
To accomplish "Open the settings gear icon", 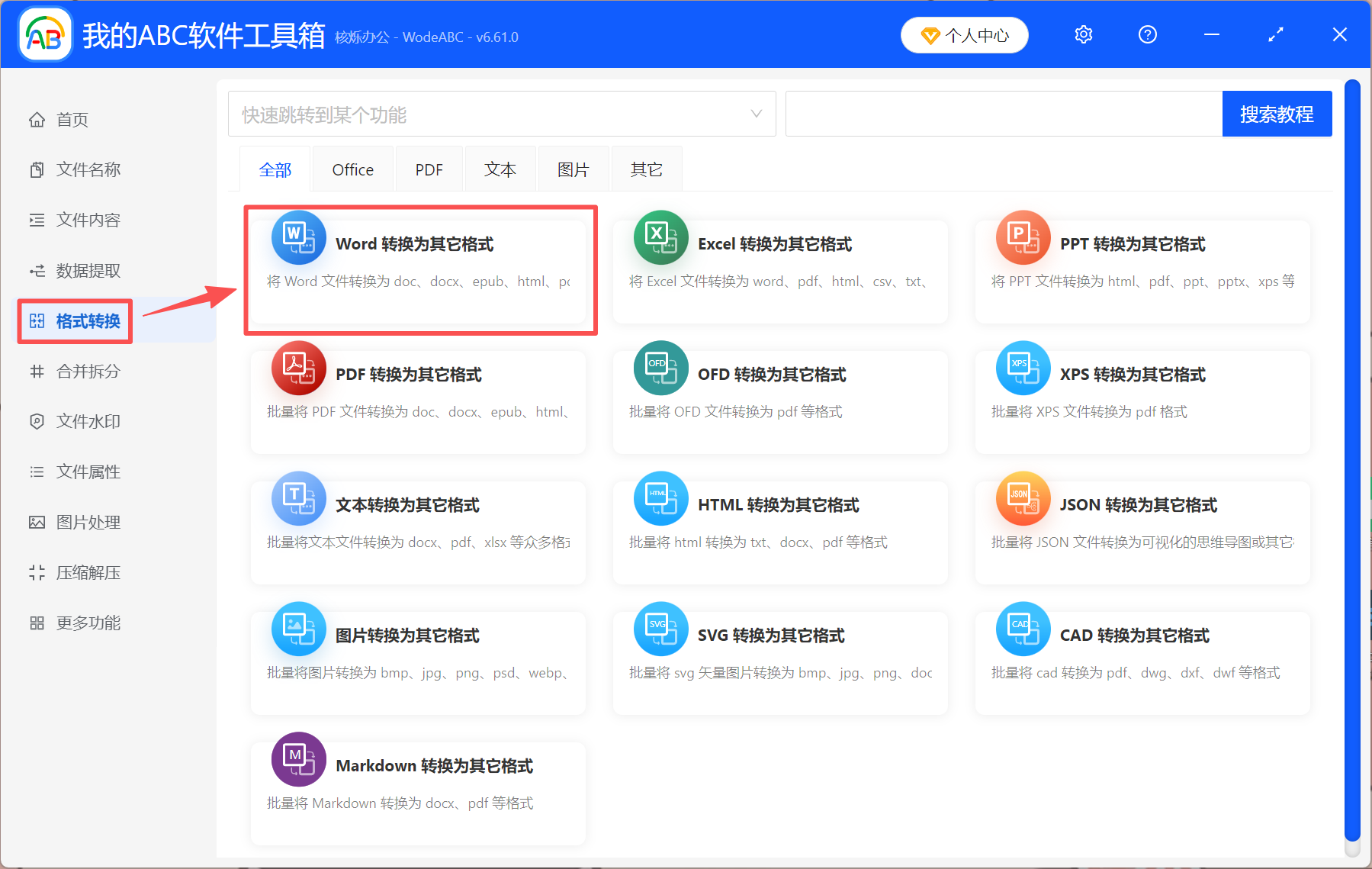I will coord(1083,34).
